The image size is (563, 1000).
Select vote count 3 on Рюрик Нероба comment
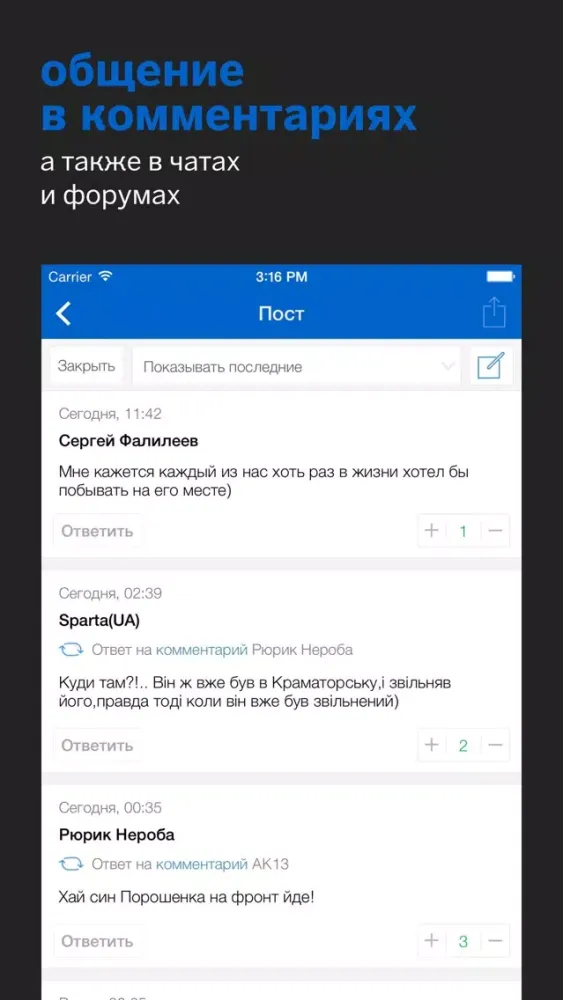tap(464, 941)
